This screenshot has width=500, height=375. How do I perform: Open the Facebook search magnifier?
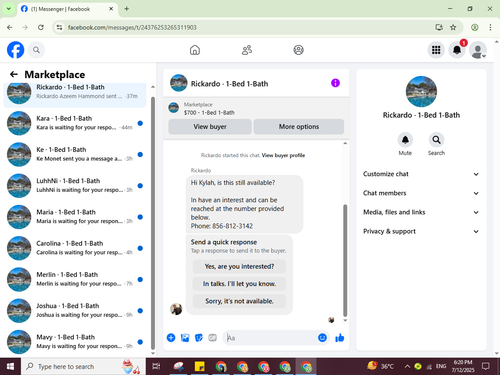coord(36,50)
